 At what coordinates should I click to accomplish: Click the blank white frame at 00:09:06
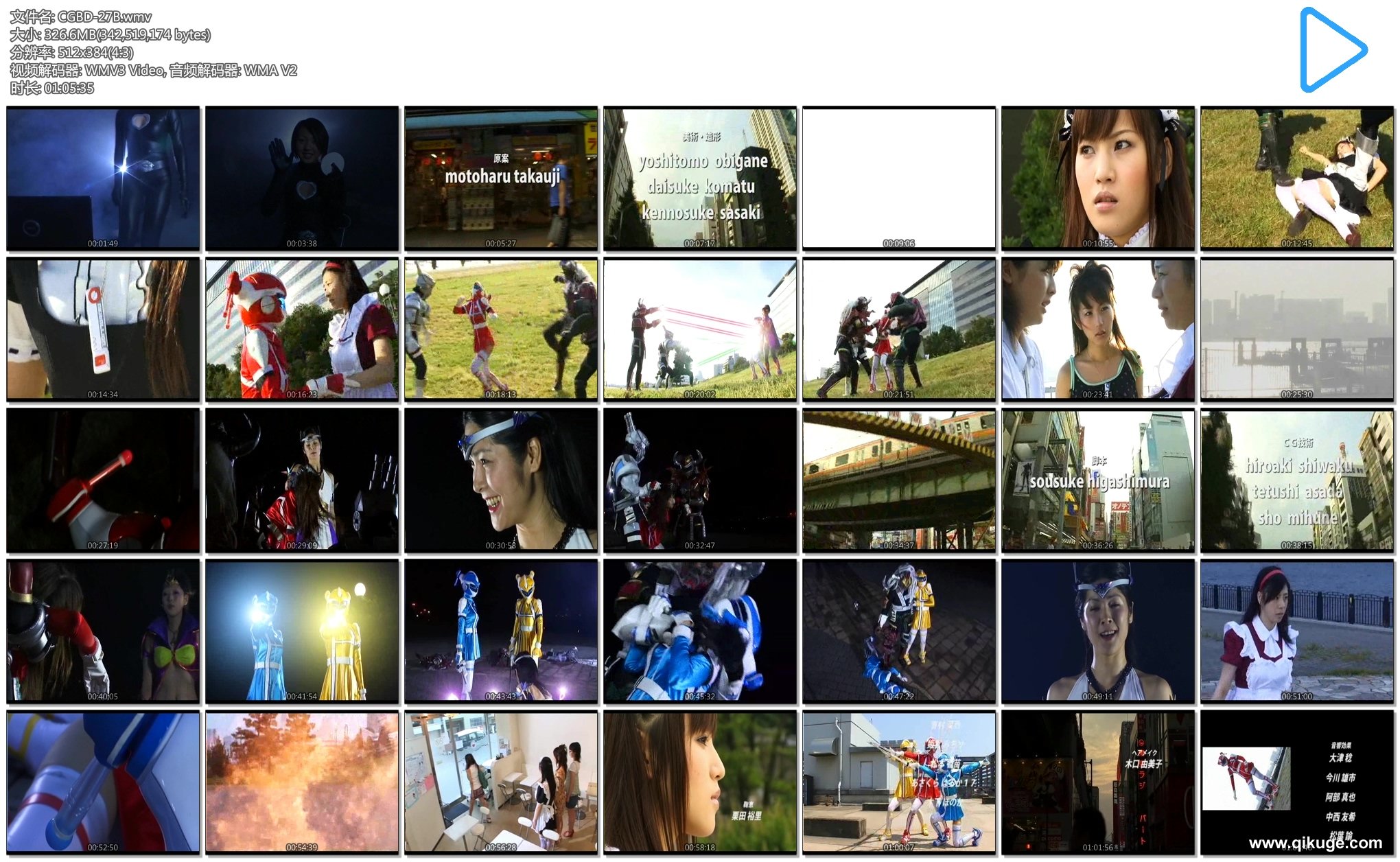pyautogui.click(x=899, y=178)
